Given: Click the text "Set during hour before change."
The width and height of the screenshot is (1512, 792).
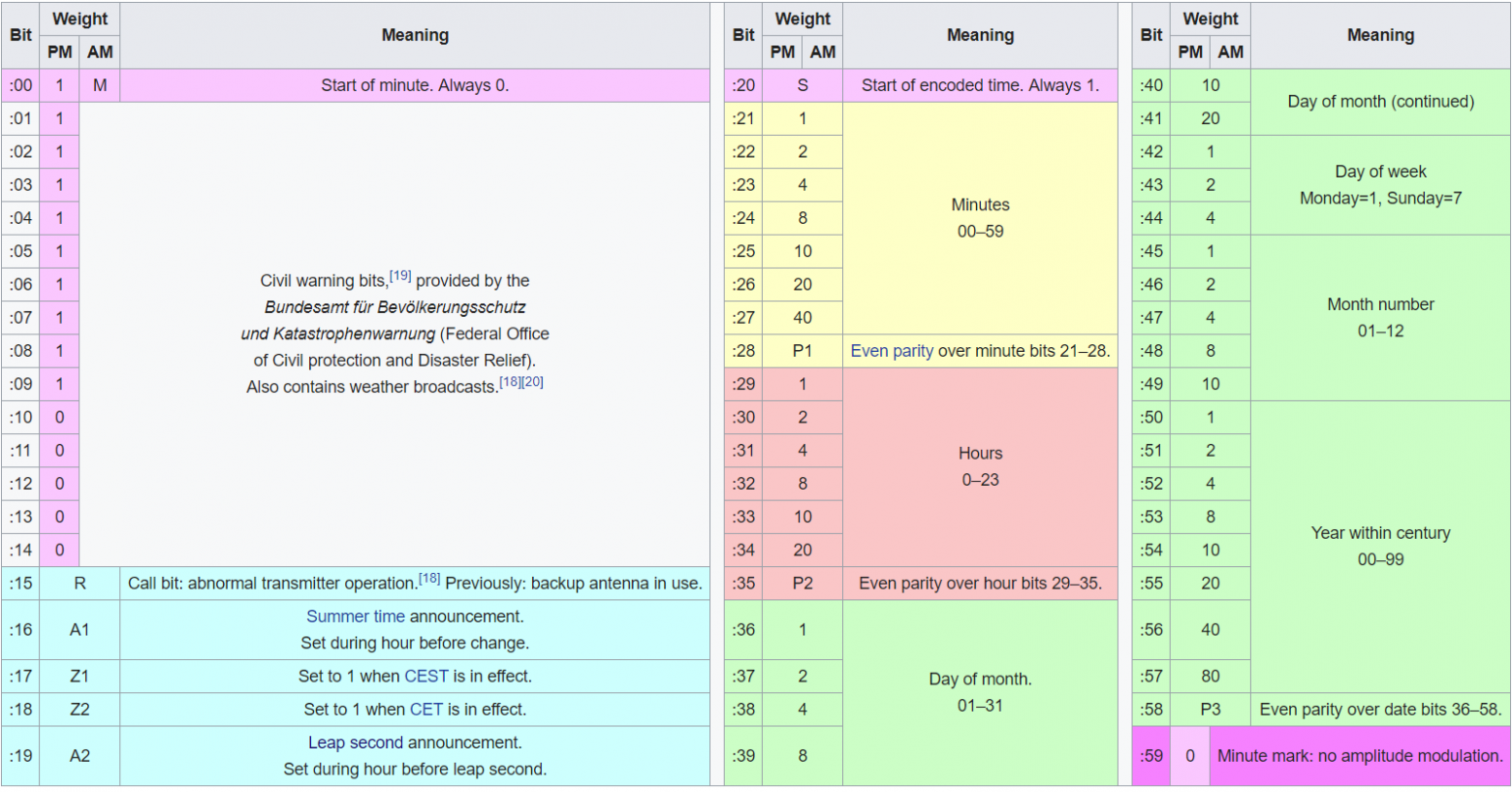Looking at the screenshot, I should [415, 644].
